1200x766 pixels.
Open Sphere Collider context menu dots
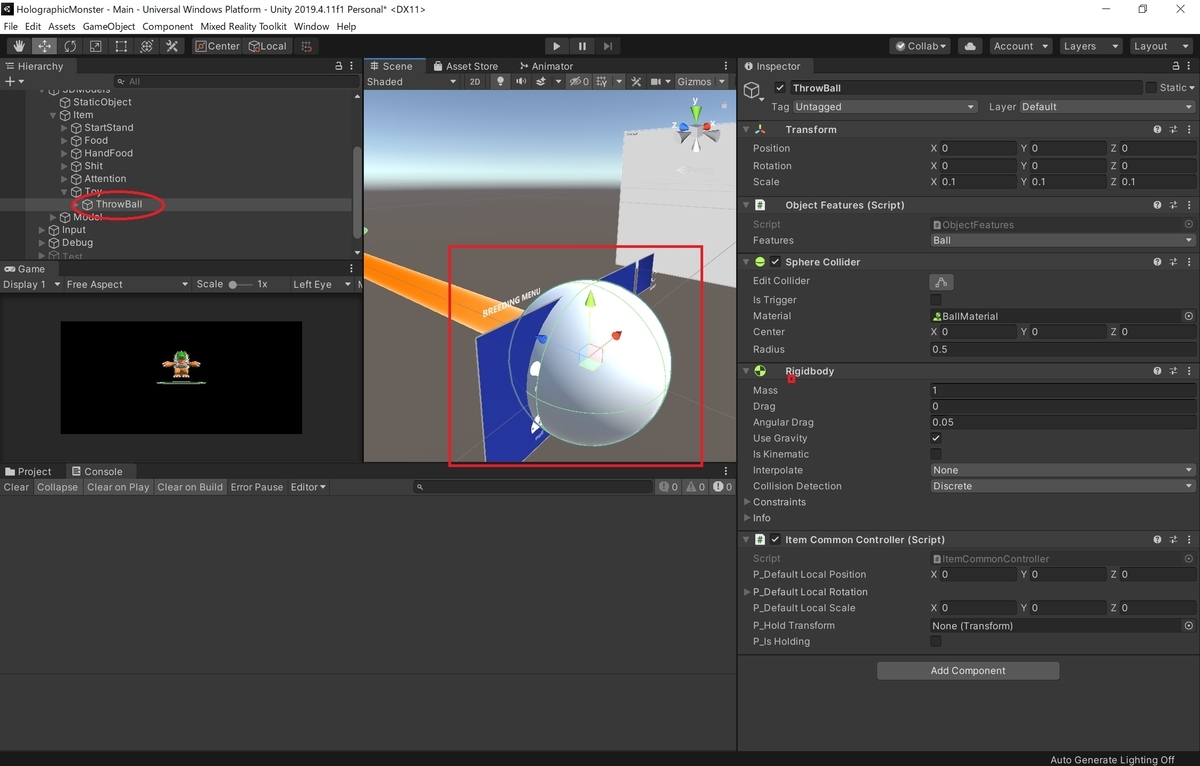[1189, 262]
